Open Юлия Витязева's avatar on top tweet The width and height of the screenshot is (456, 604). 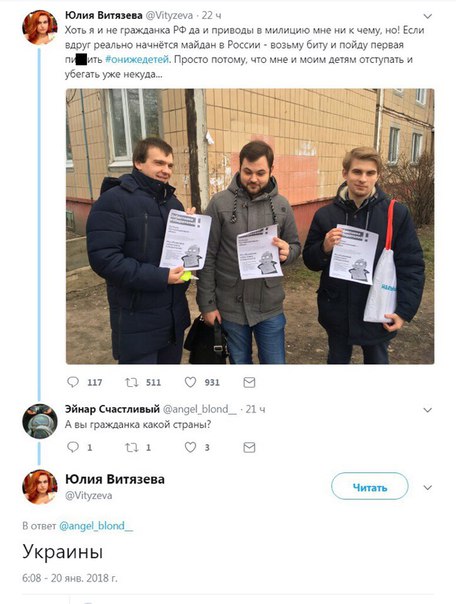click(40, 27)
